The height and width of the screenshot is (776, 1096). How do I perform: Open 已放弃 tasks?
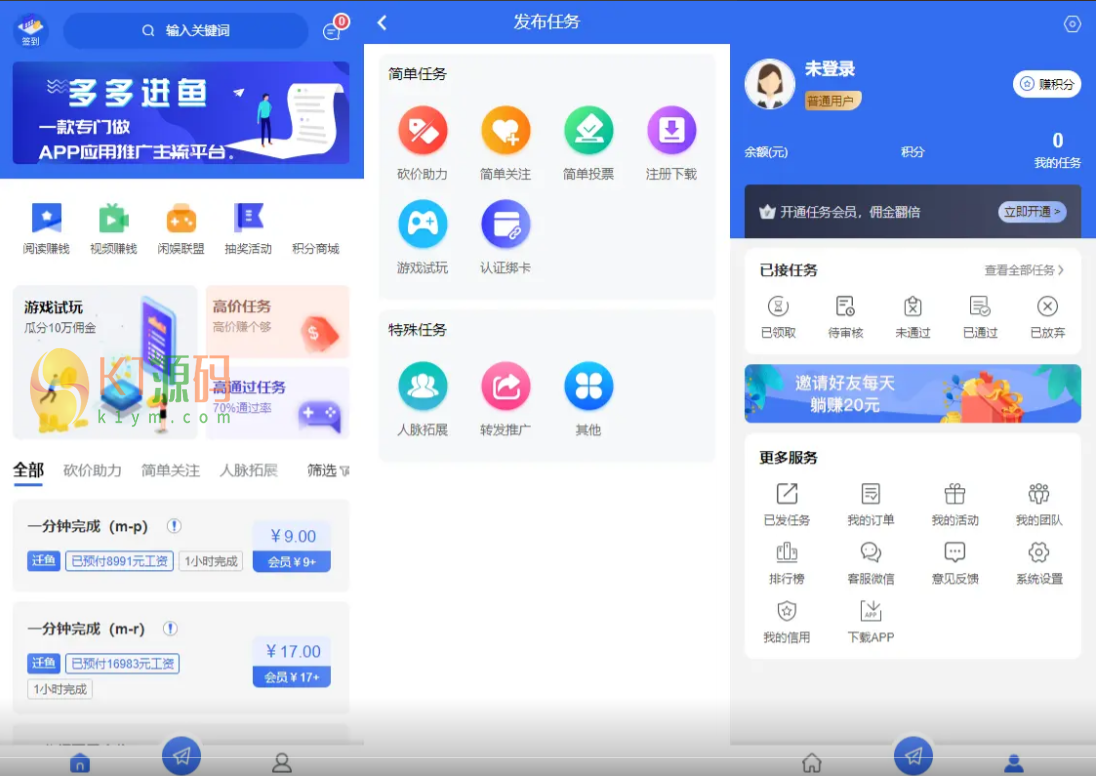tap(1047, 317)
